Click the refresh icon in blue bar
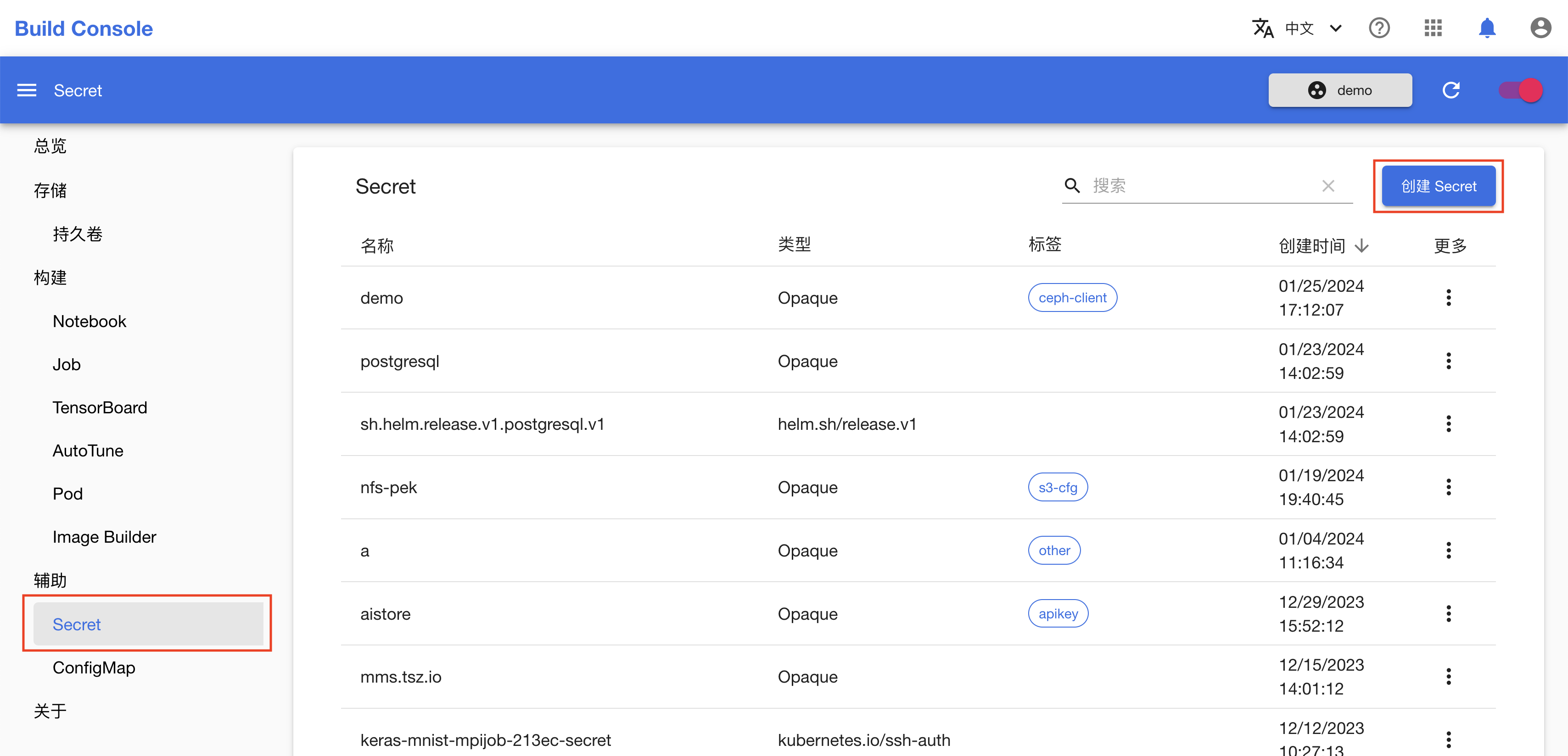 pos(1451,91)
